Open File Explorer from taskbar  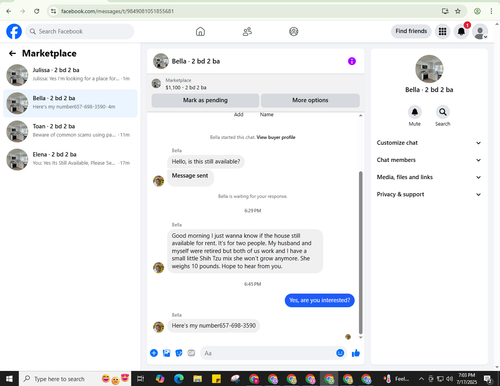198,379
